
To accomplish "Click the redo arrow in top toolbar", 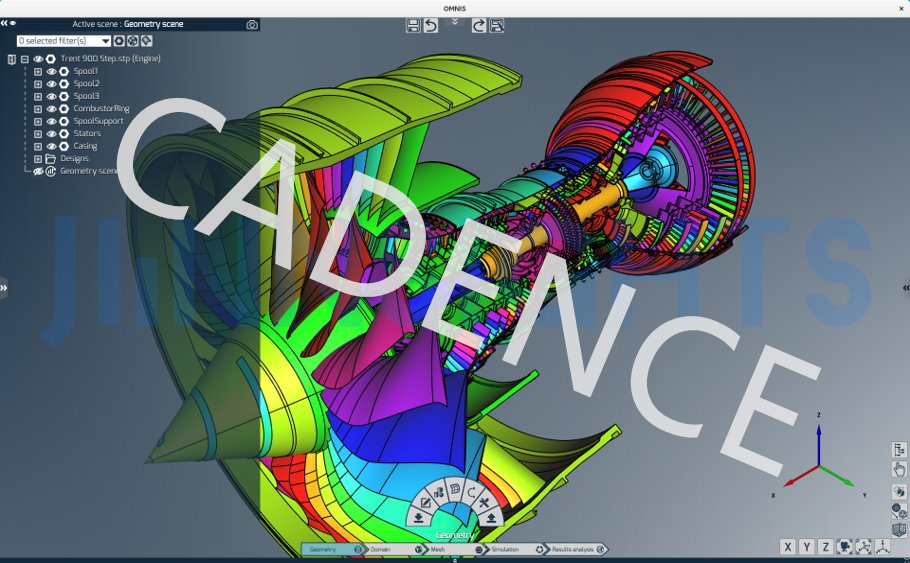I will click(x=479, y=25).
